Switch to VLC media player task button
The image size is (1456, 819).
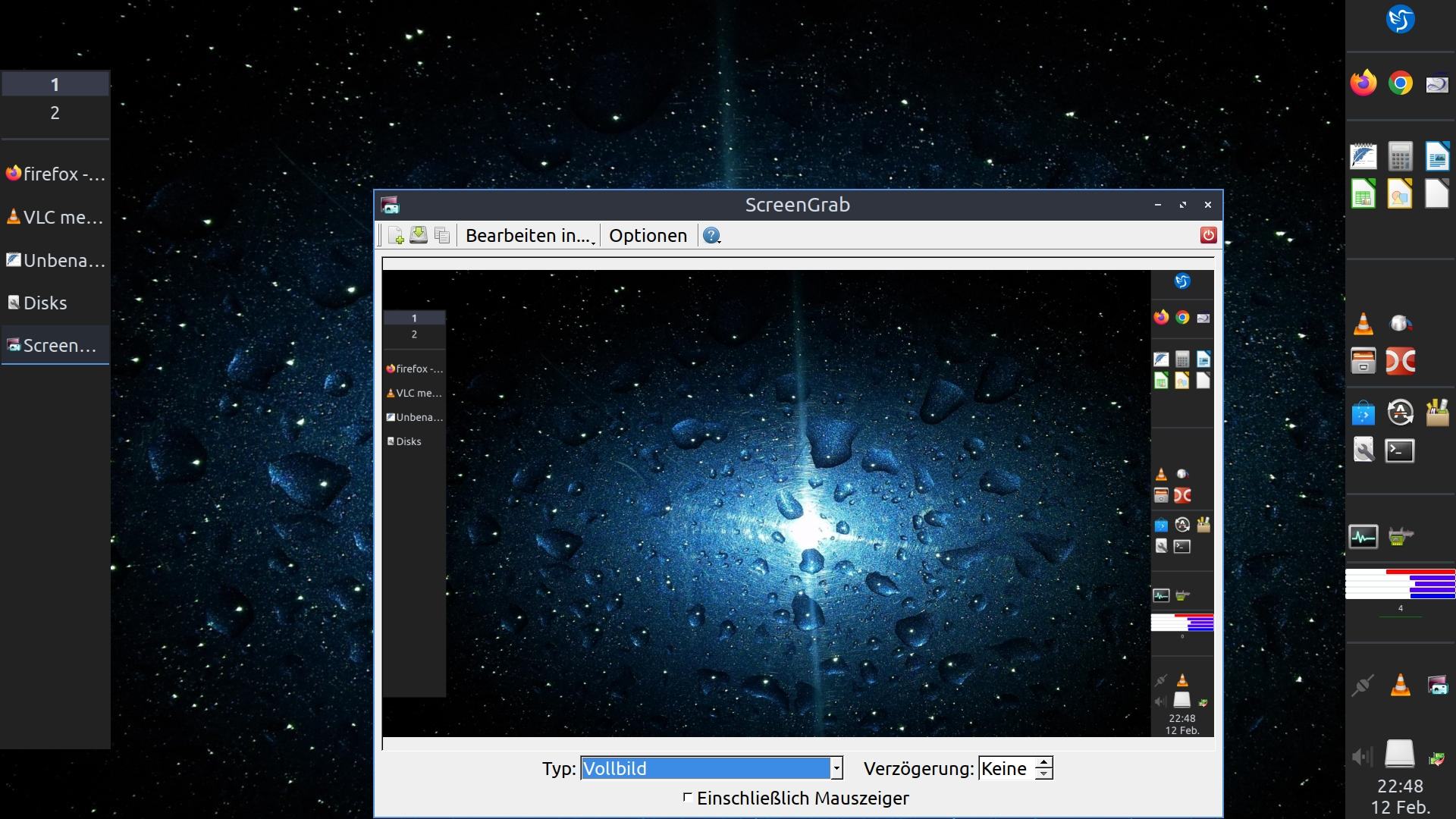point(55,218)
